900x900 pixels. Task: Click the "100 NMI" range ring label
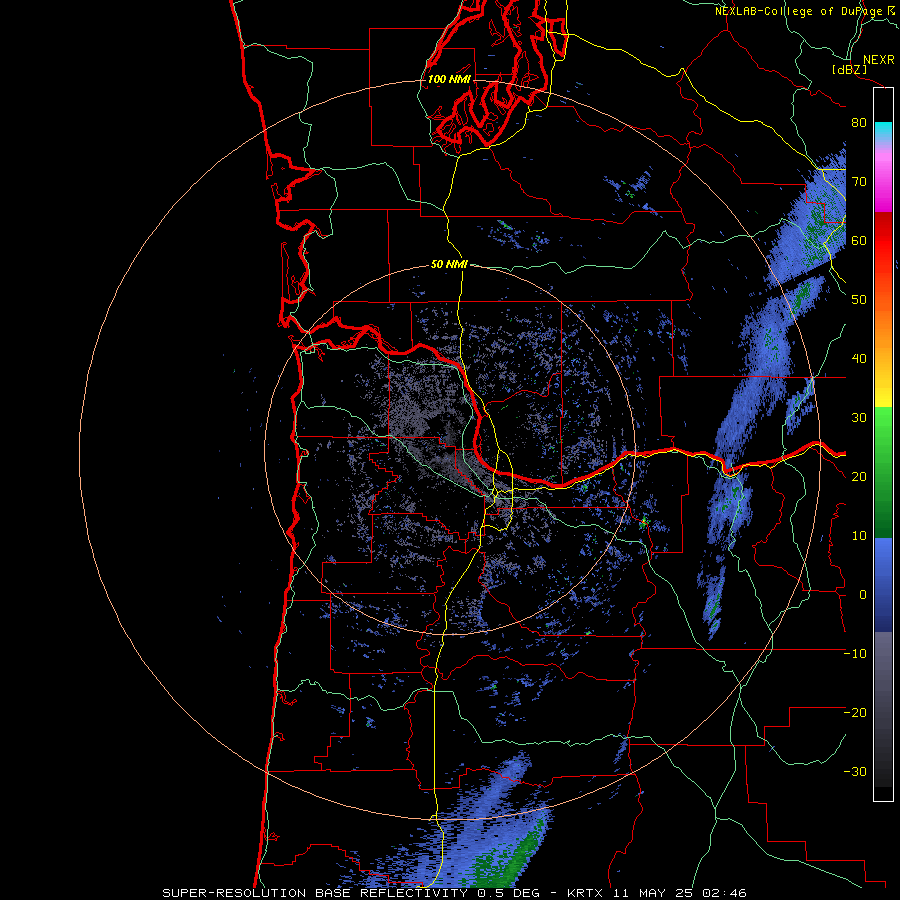pyautogui.click(x=449, y=79)
